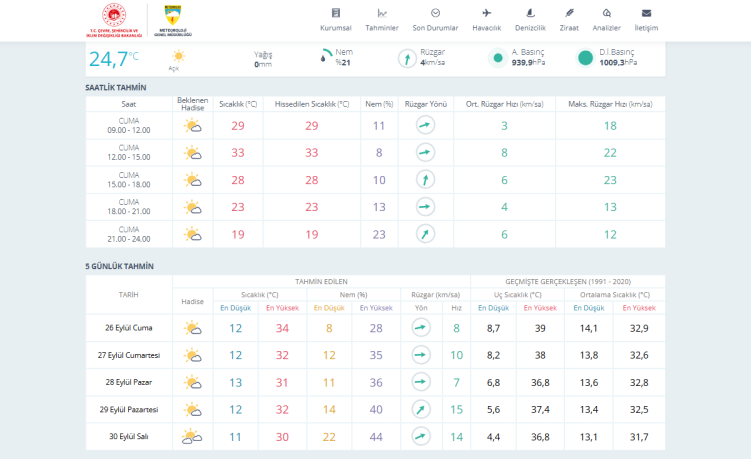Click wind direction icon for 30 Eylül Salı
751x459 pixels.
[x=421, y=436]
